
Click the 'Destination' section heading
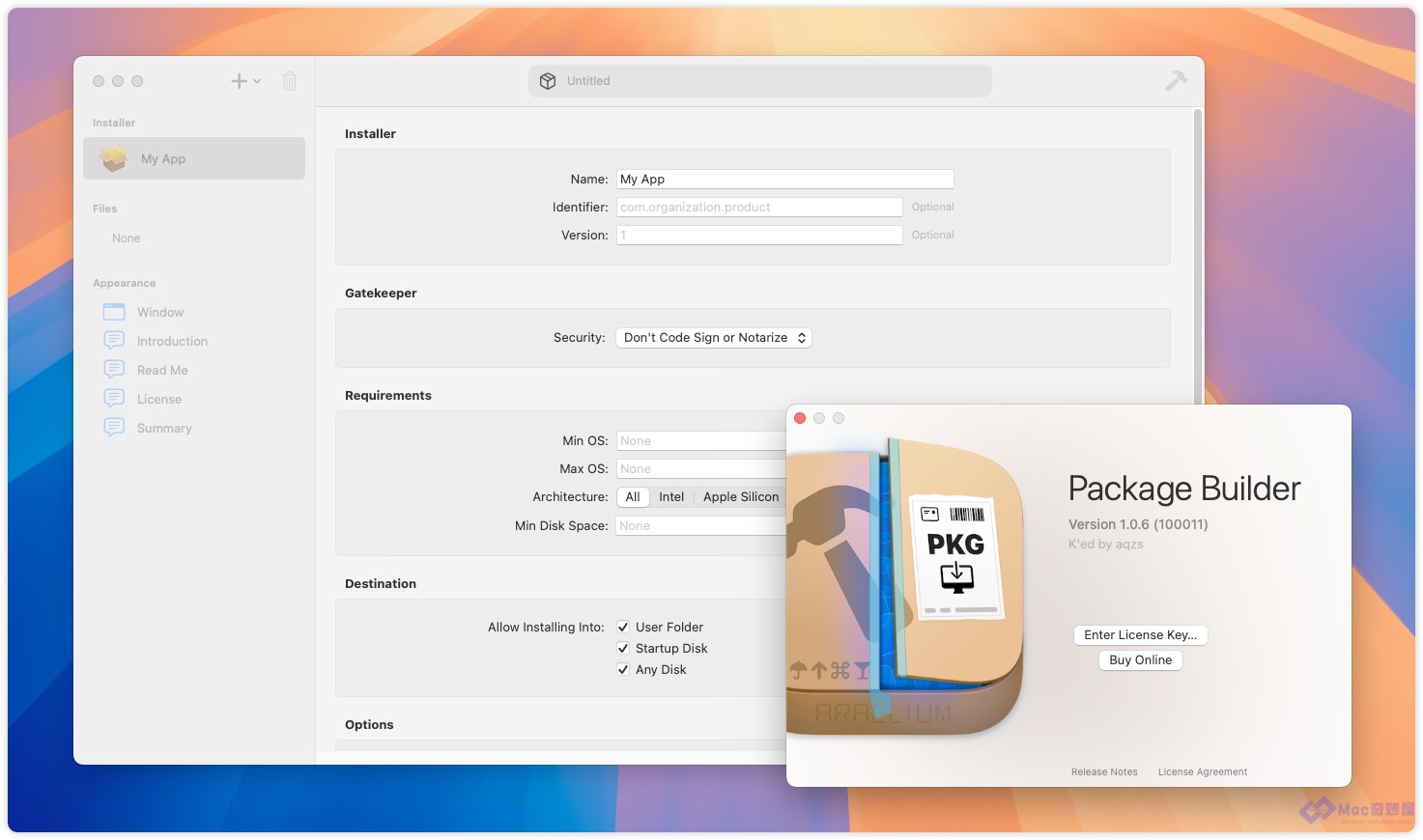[x=381, y=584]
